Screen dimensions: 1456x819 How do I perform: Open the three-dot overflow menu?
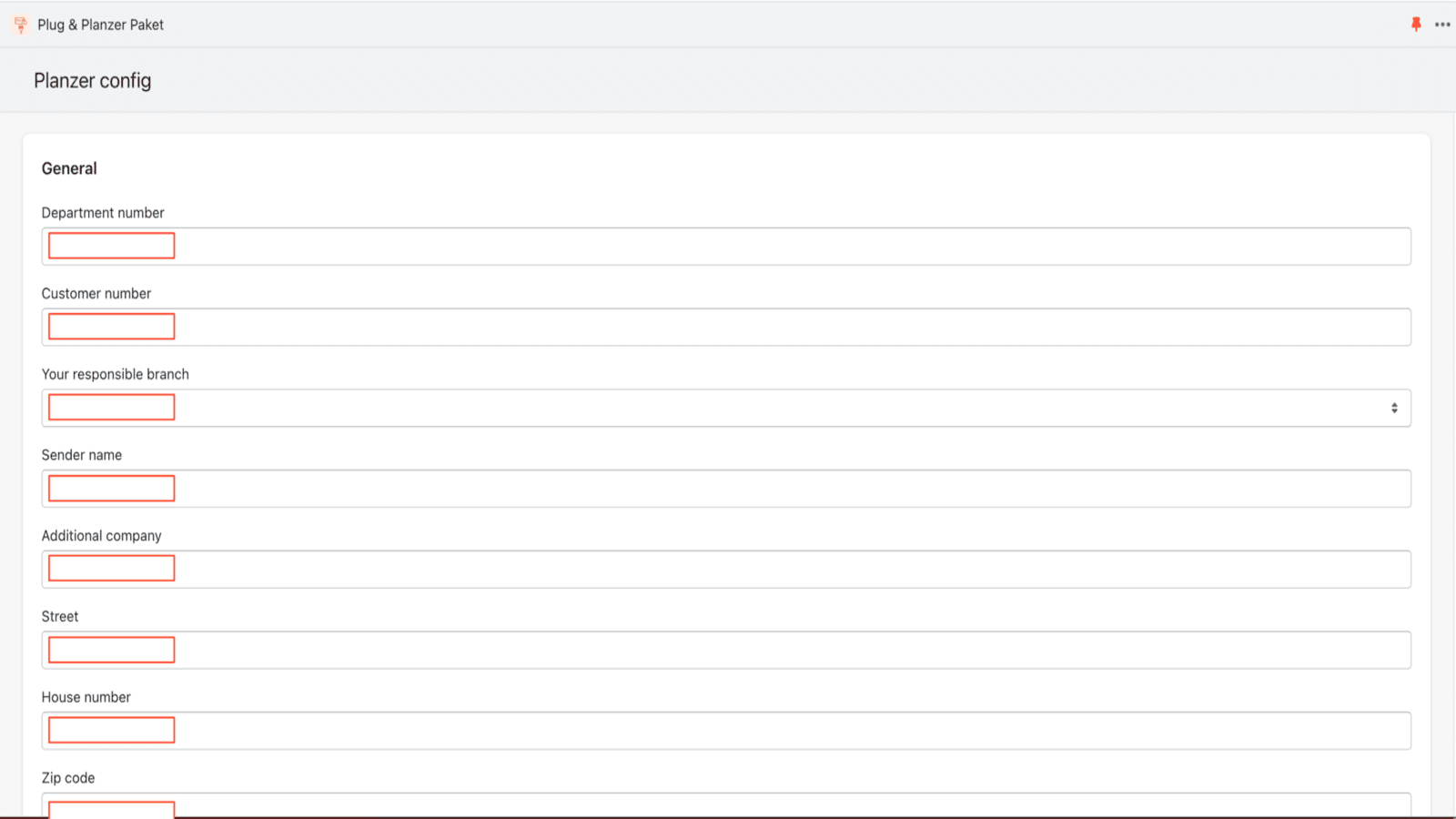pos(1442,25)
